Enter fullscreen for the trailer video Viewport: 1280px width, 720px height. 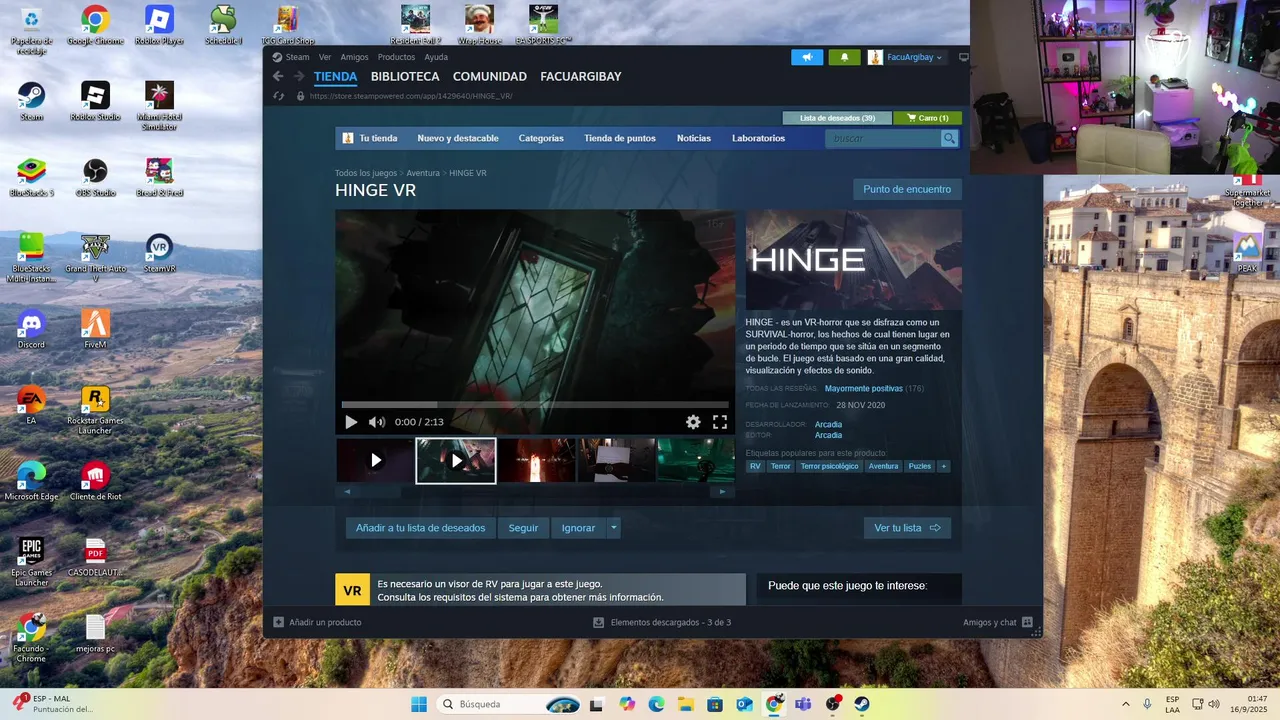(x=719, y=422)
